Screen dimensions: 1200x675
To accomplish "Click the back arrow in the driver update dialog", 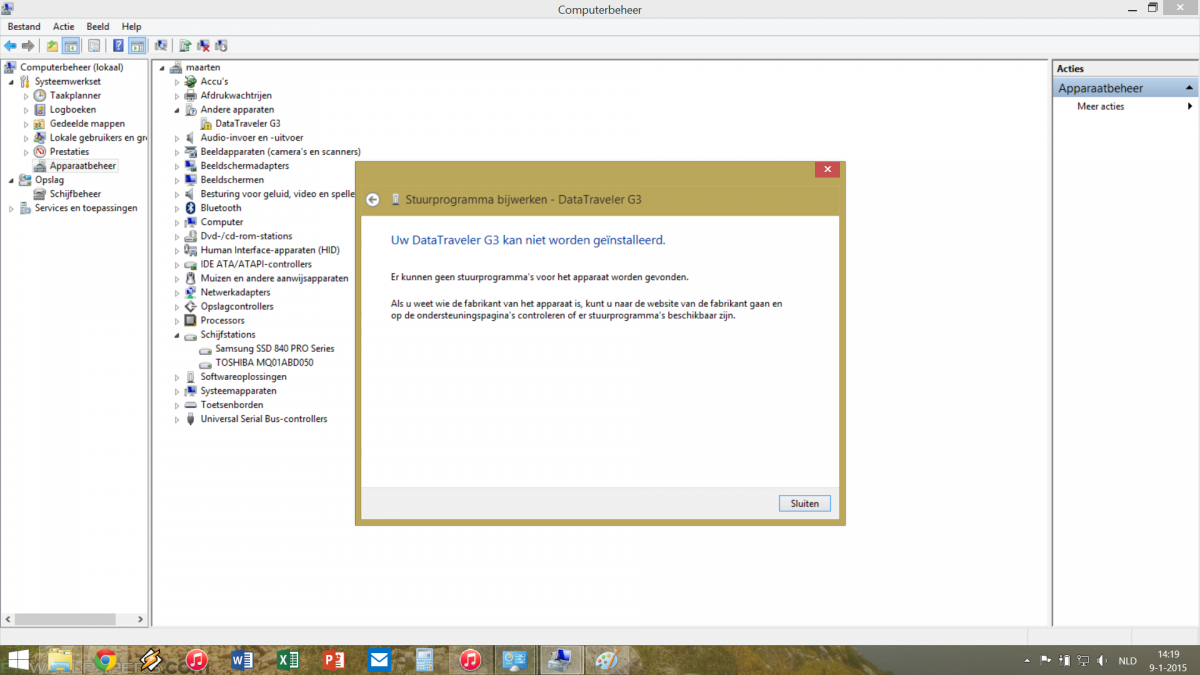I will pos(373,199).
